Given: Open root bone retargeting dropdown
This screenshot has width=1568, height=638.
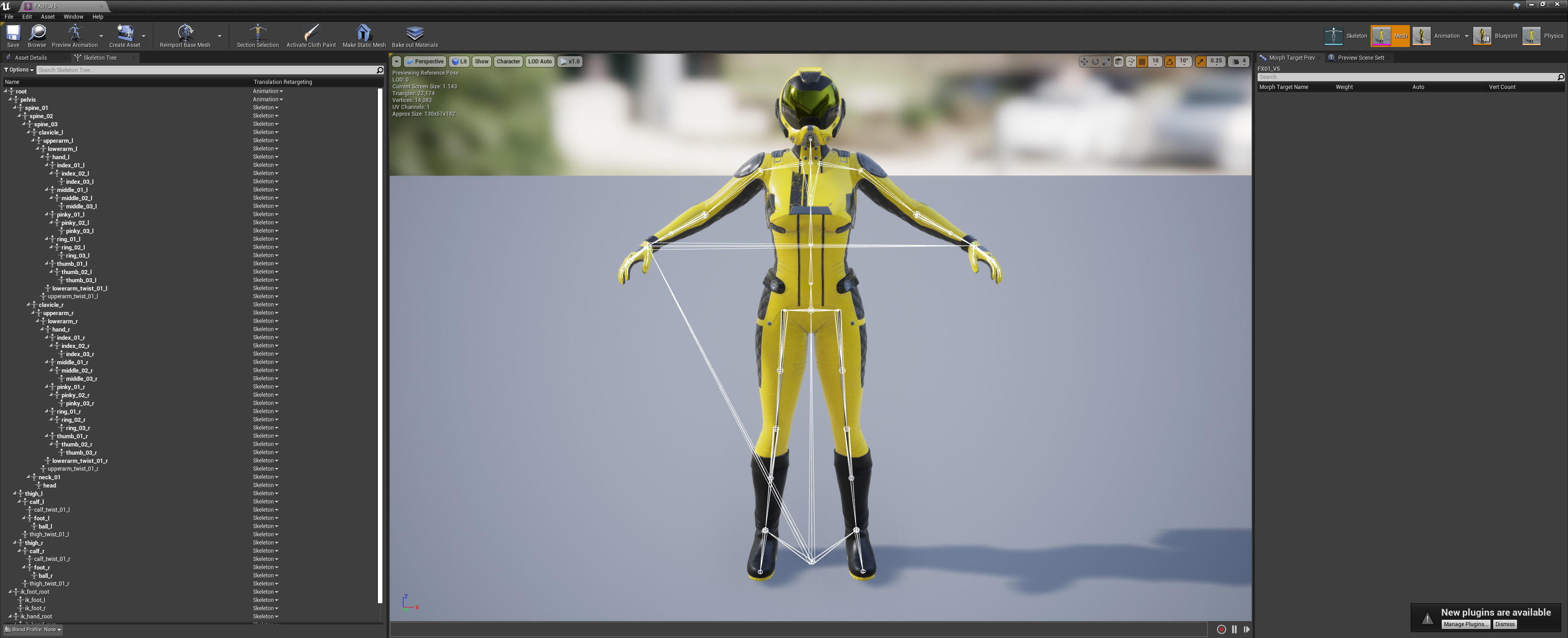Looking at the screenshot, I should point(268,91).
